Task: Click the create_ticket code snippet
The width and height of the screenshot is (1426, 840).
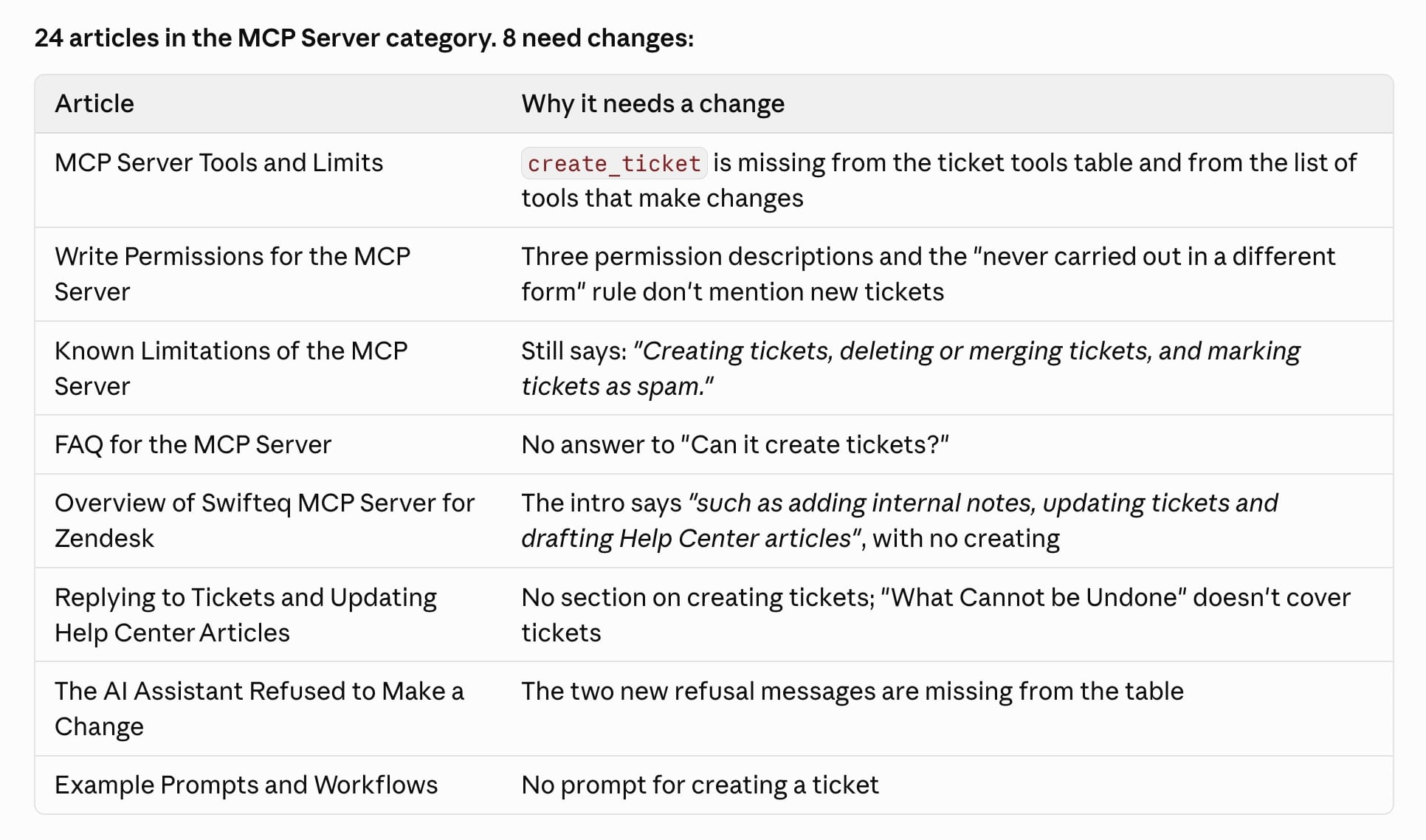Action: (614, 163)
